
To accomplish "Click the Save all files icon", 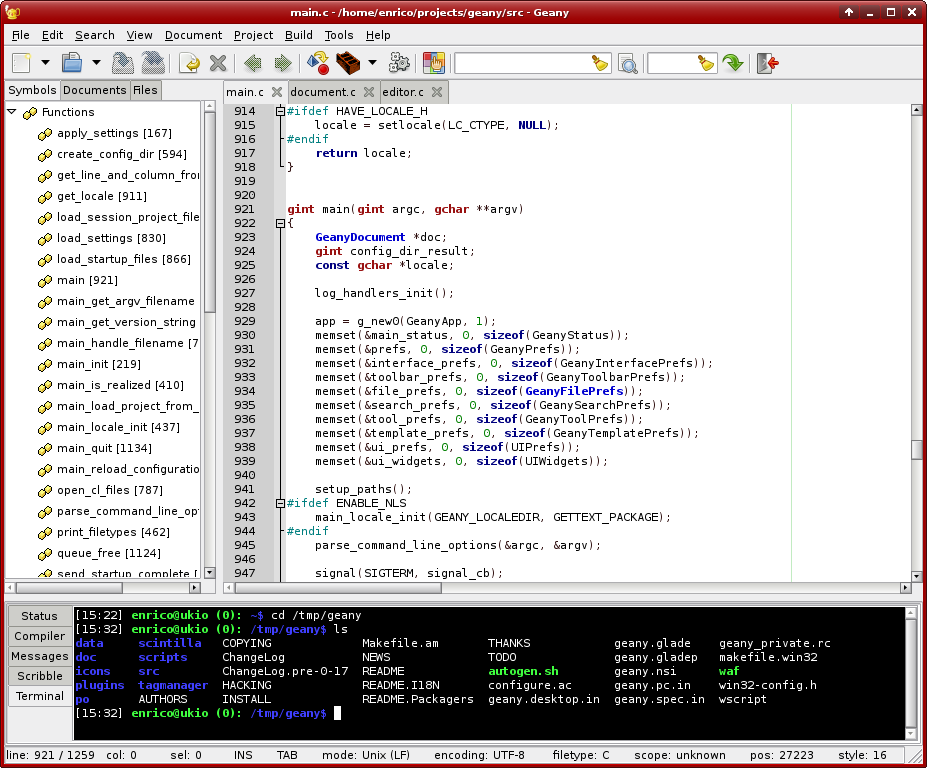I will [x=152, y=63].
